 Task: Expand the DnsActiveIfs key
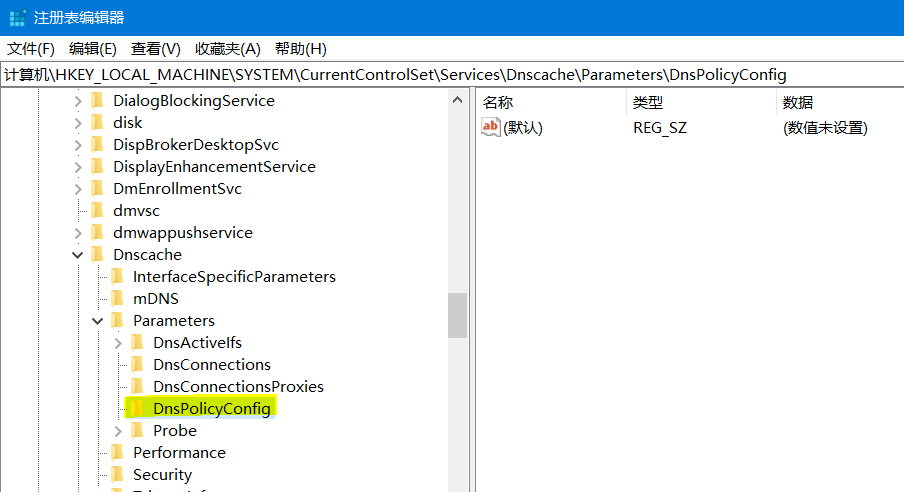118,343
